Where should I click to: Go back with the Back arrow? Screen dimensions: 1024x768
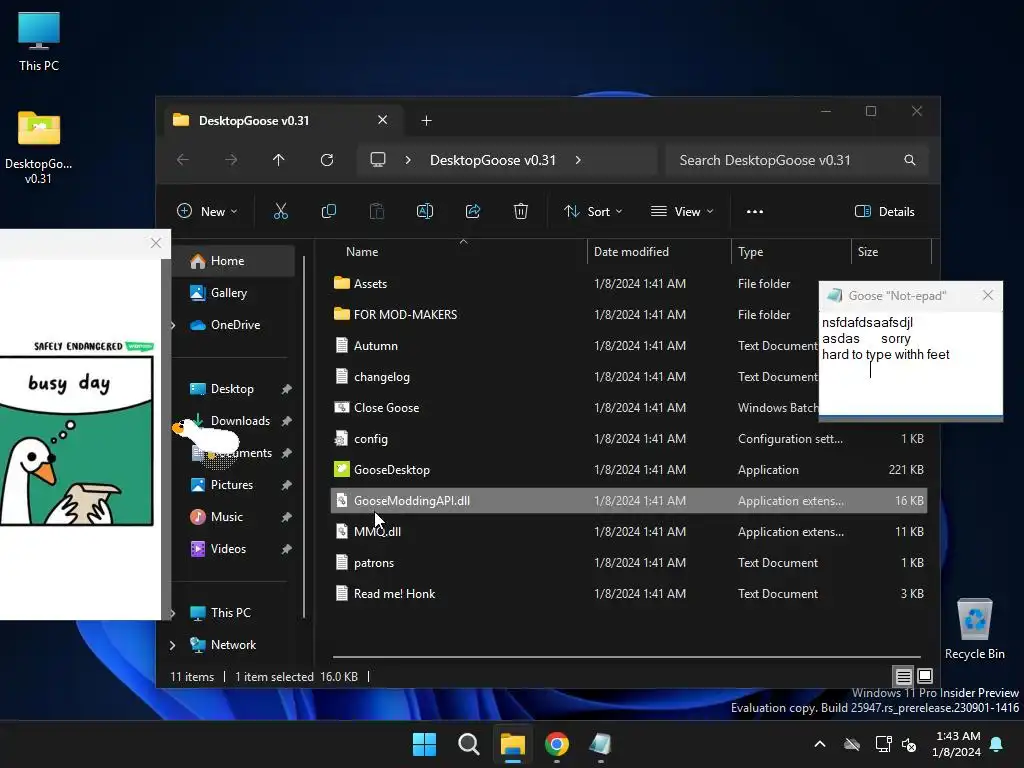(183, 160)
